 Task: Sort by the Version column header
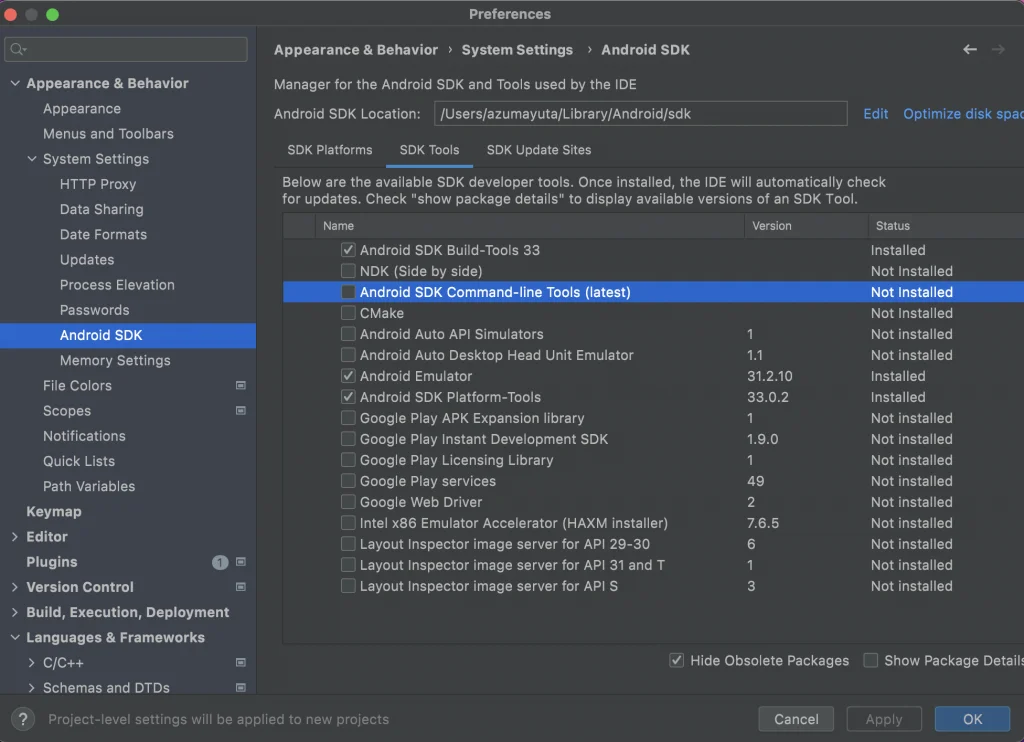tap(806, 225)
